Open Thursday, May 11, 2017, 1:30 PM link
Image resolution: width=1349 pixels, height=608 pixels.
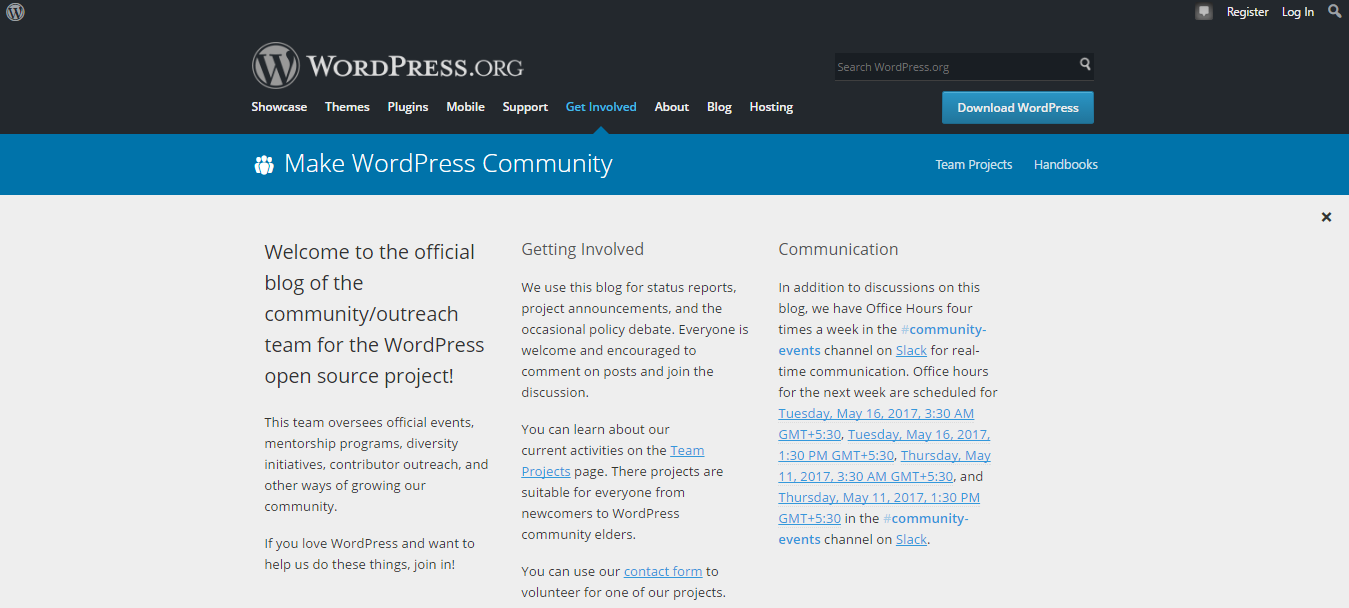pyautogui.click(x=879, y=508)
